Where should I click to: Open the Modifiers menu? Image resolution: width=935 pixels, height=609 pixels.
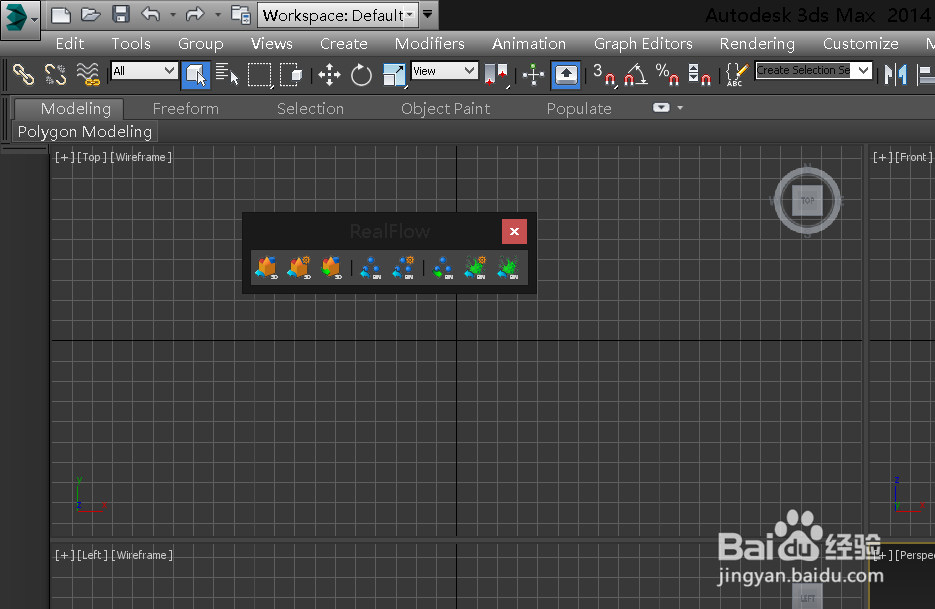click(x=429, y=44)
